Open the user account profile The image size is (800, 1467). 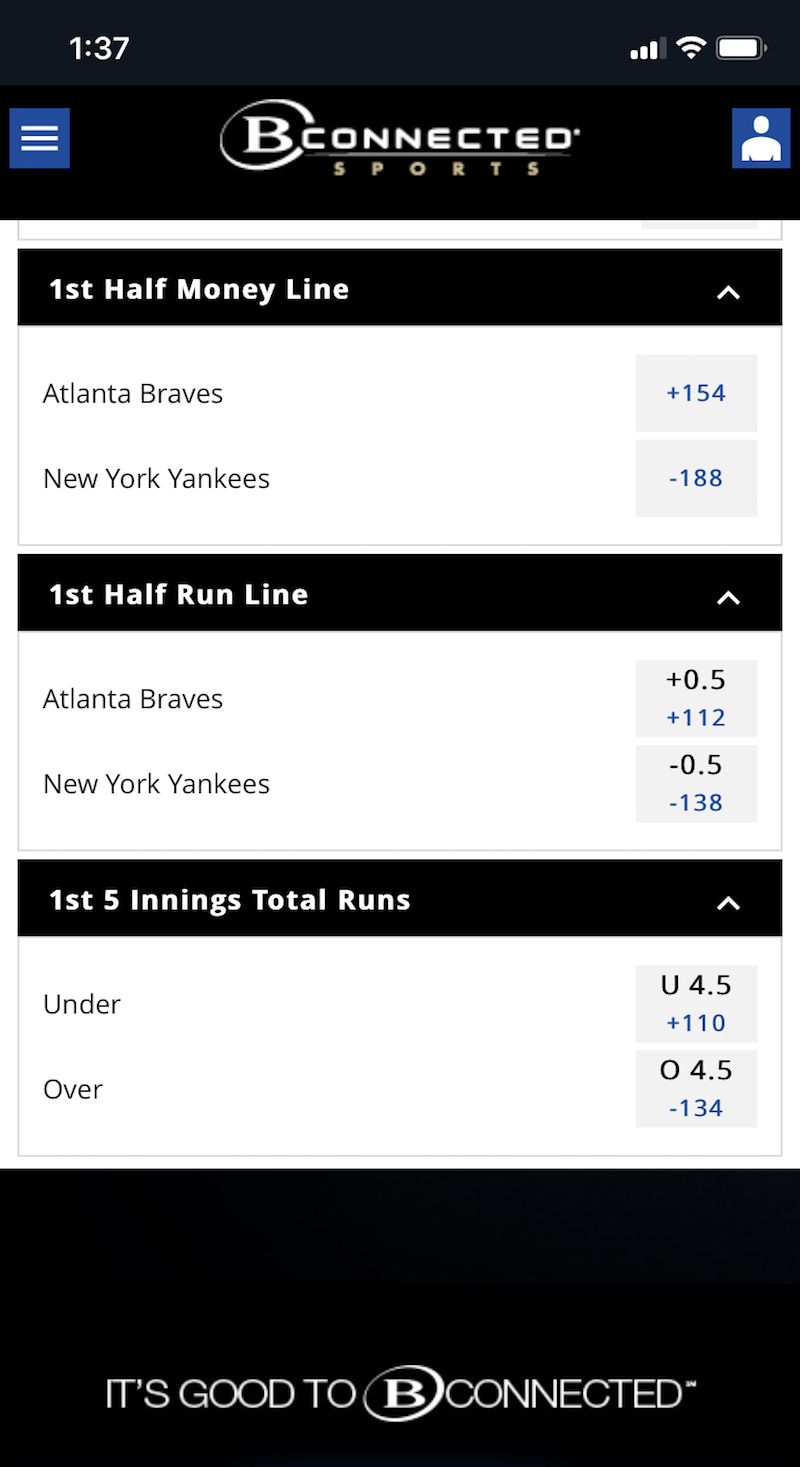coord(761,138)
